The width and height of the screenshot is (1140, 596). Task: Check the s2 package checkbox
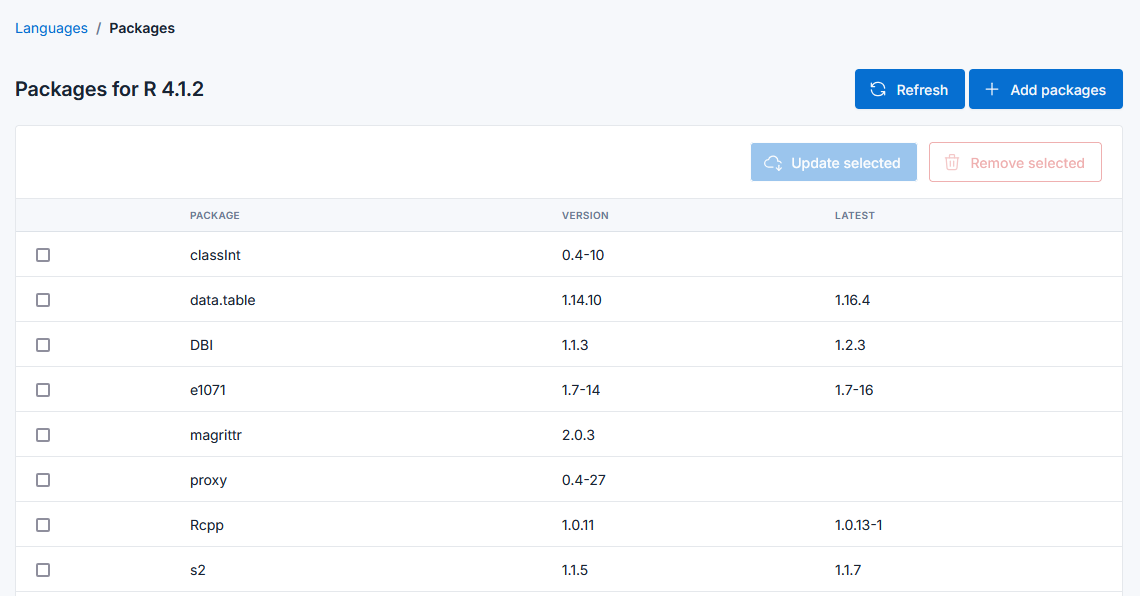point(43,570)
